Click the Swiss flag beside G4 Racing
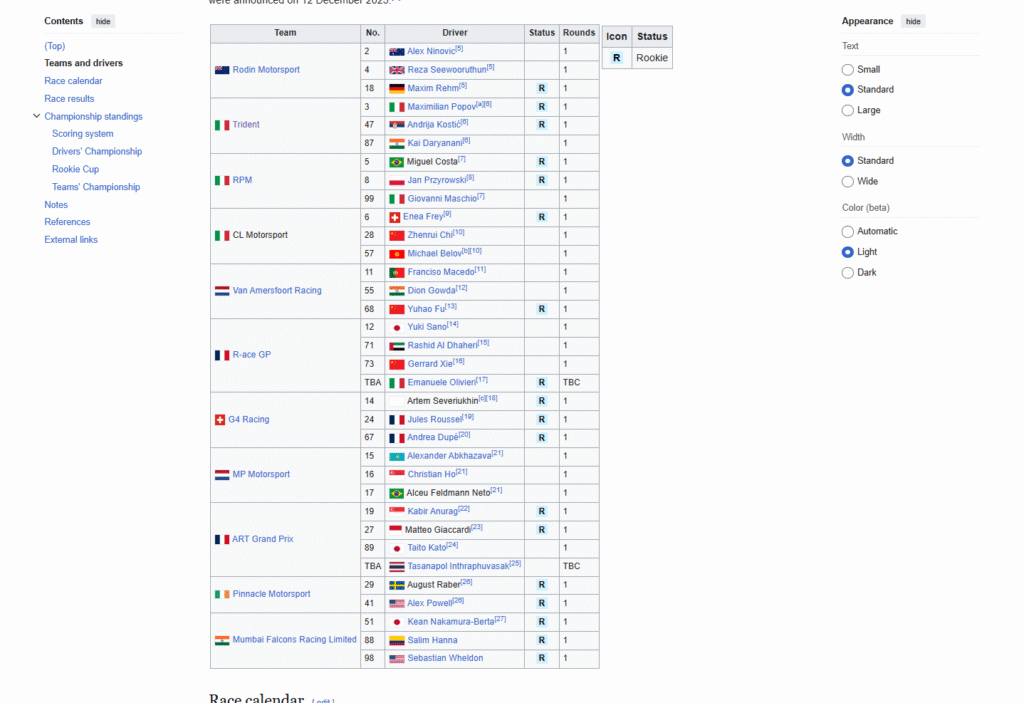1024x703 pixels. (220, 420)
